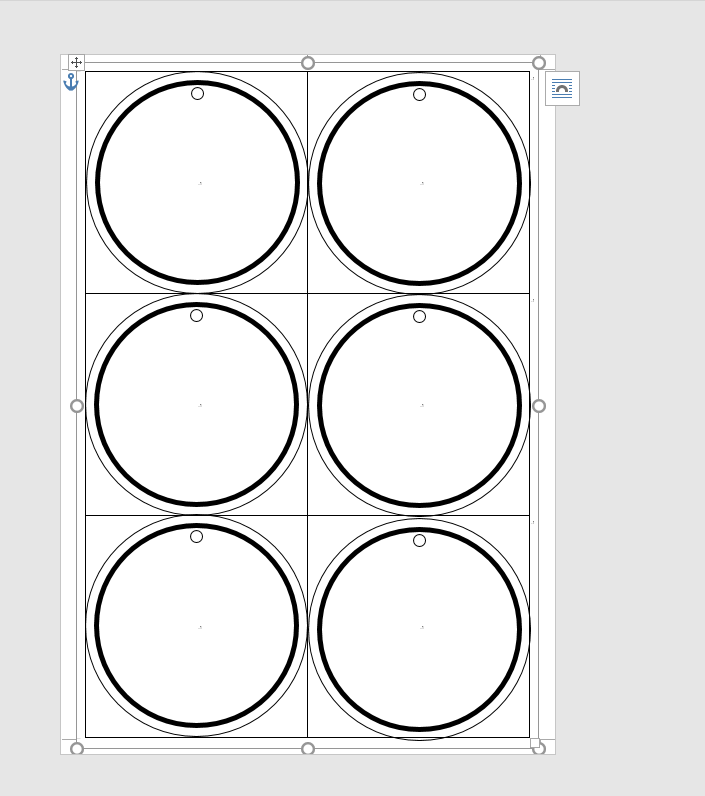Select small hole circle in bottom-left tag
705x796 pixels.
(196, 537)
